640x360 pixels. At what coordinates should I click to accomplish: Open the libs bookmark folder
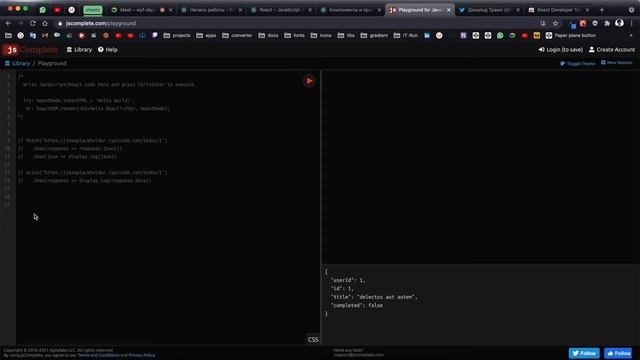point(346,36)
